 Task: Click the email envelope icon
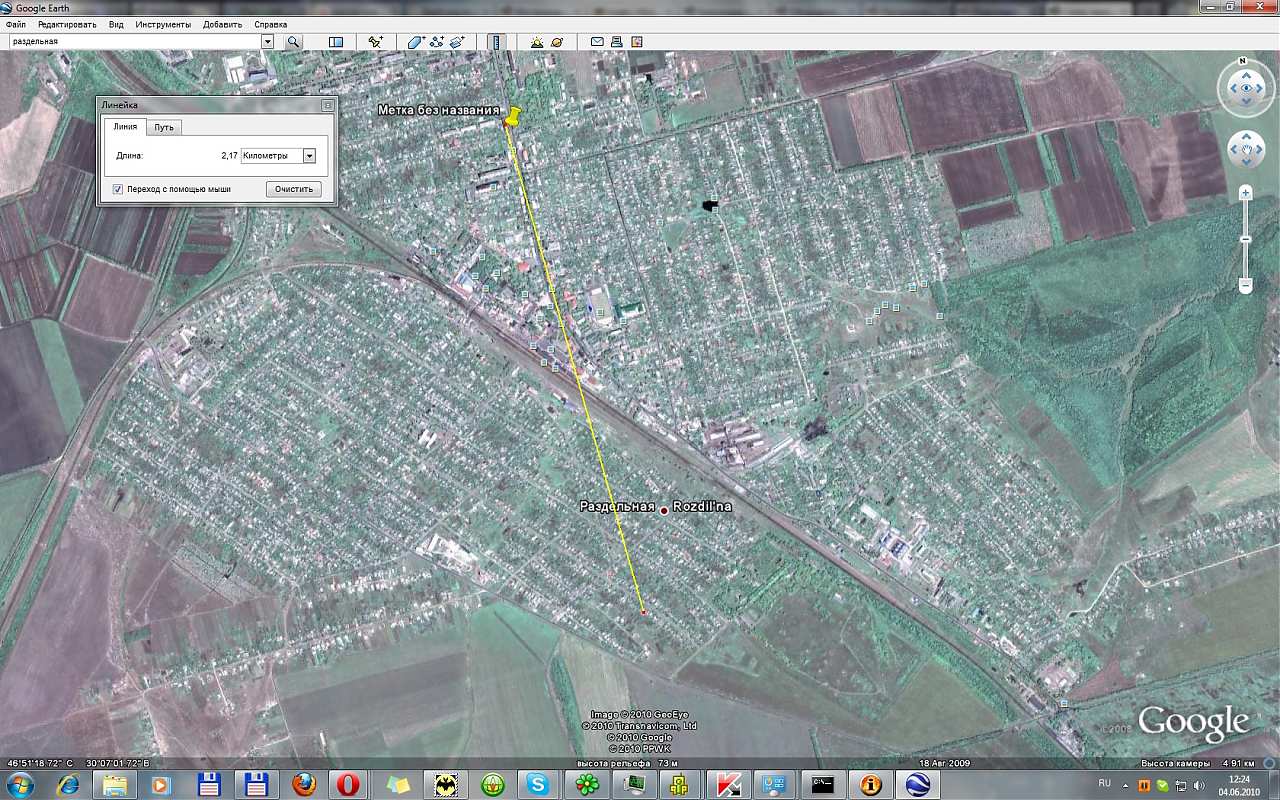(597, 42)
